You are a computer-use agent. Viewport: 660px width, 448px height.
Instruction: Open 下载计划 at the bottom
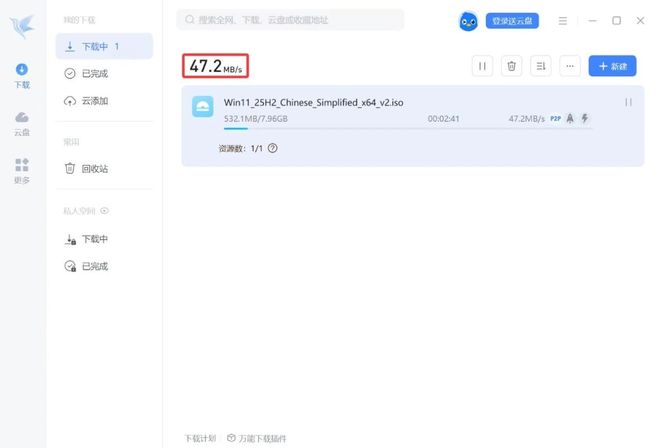200,438
